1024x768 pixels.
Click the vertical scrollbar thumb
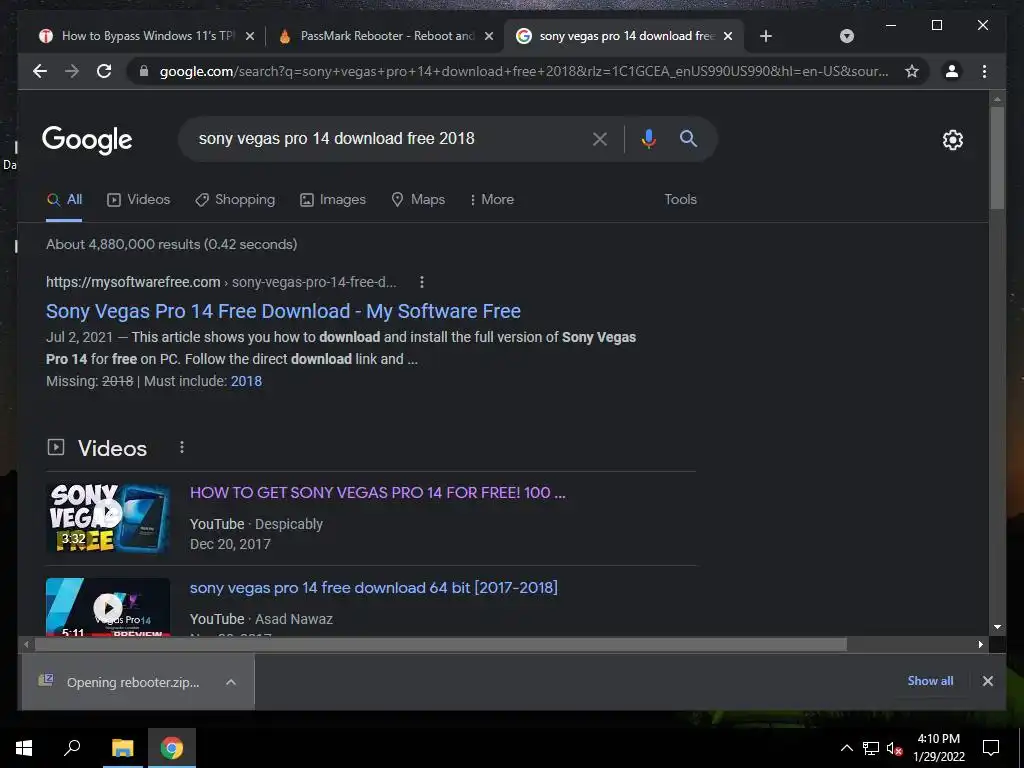pyautogui.click(x=997, y=157)
